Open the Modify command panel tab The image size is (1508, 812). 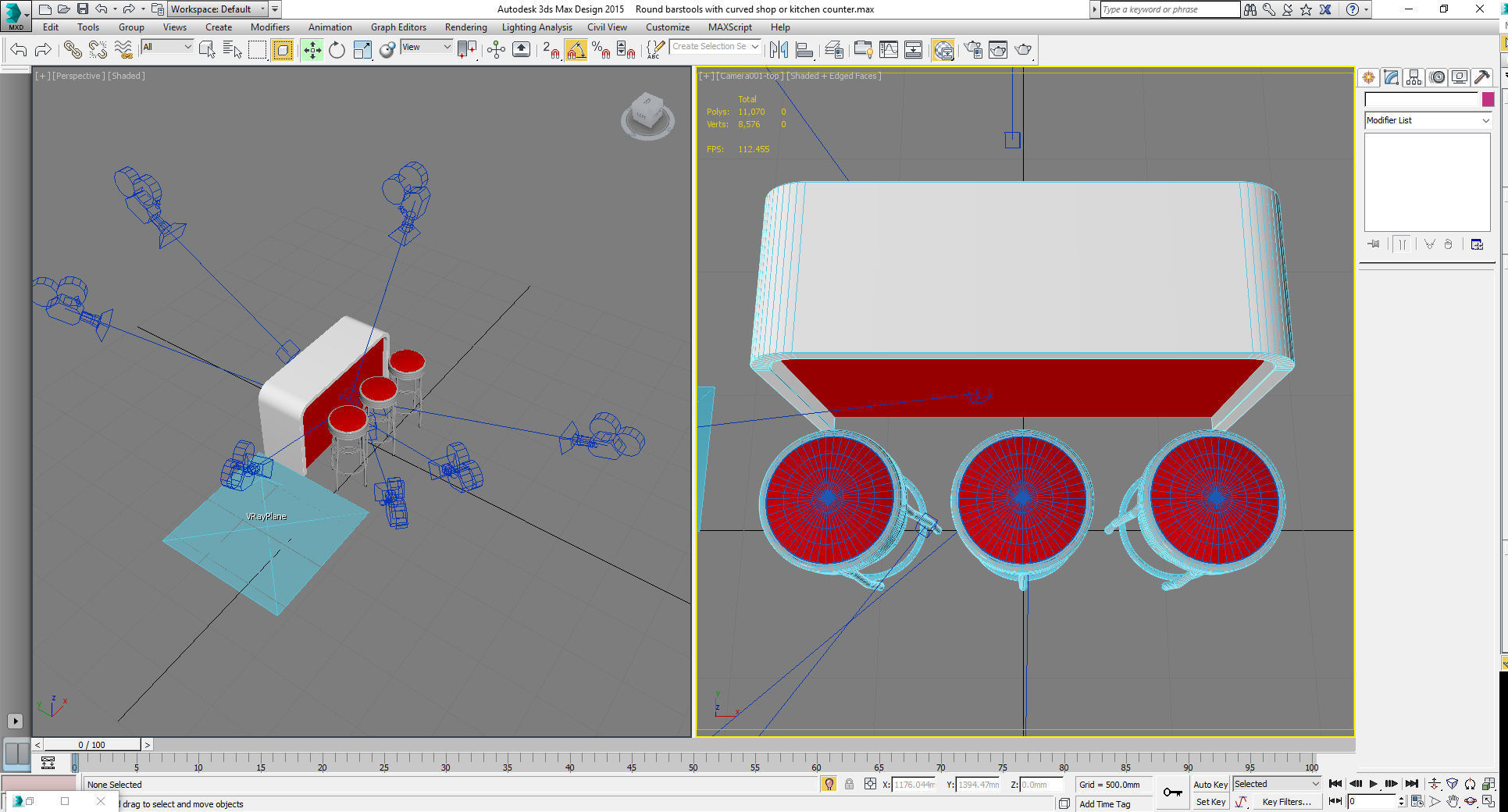click(x=1391, y=77)
